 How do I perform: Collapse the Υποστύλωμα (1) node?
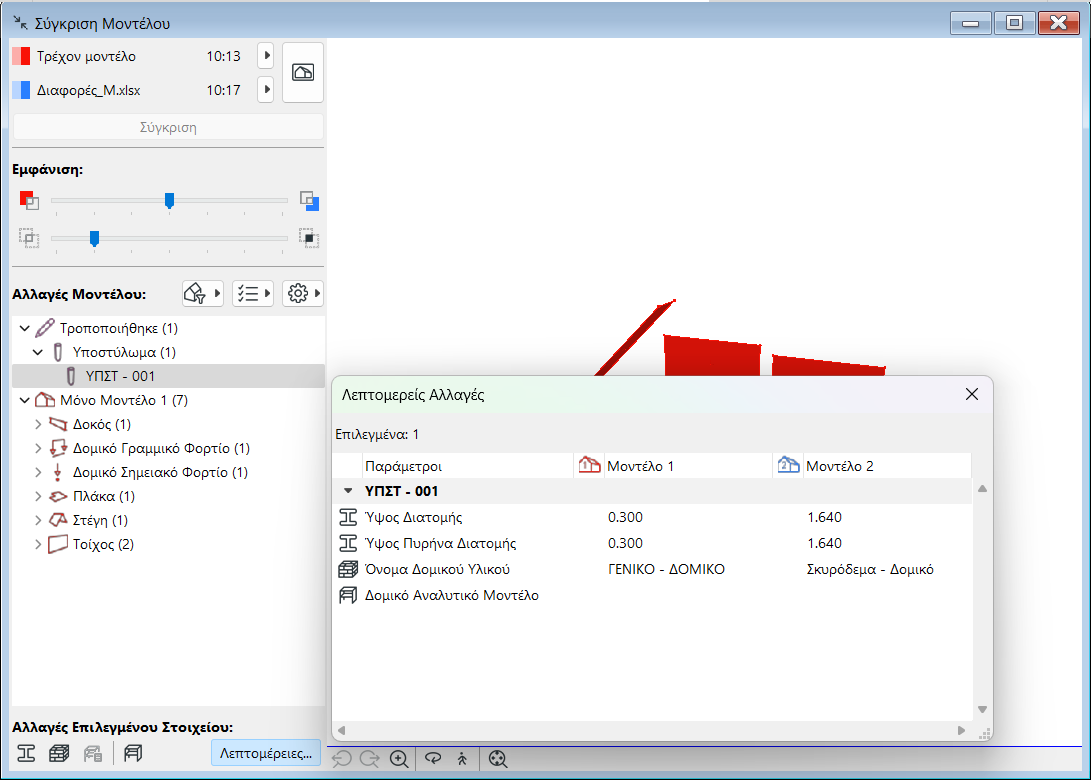click(38, 352)
